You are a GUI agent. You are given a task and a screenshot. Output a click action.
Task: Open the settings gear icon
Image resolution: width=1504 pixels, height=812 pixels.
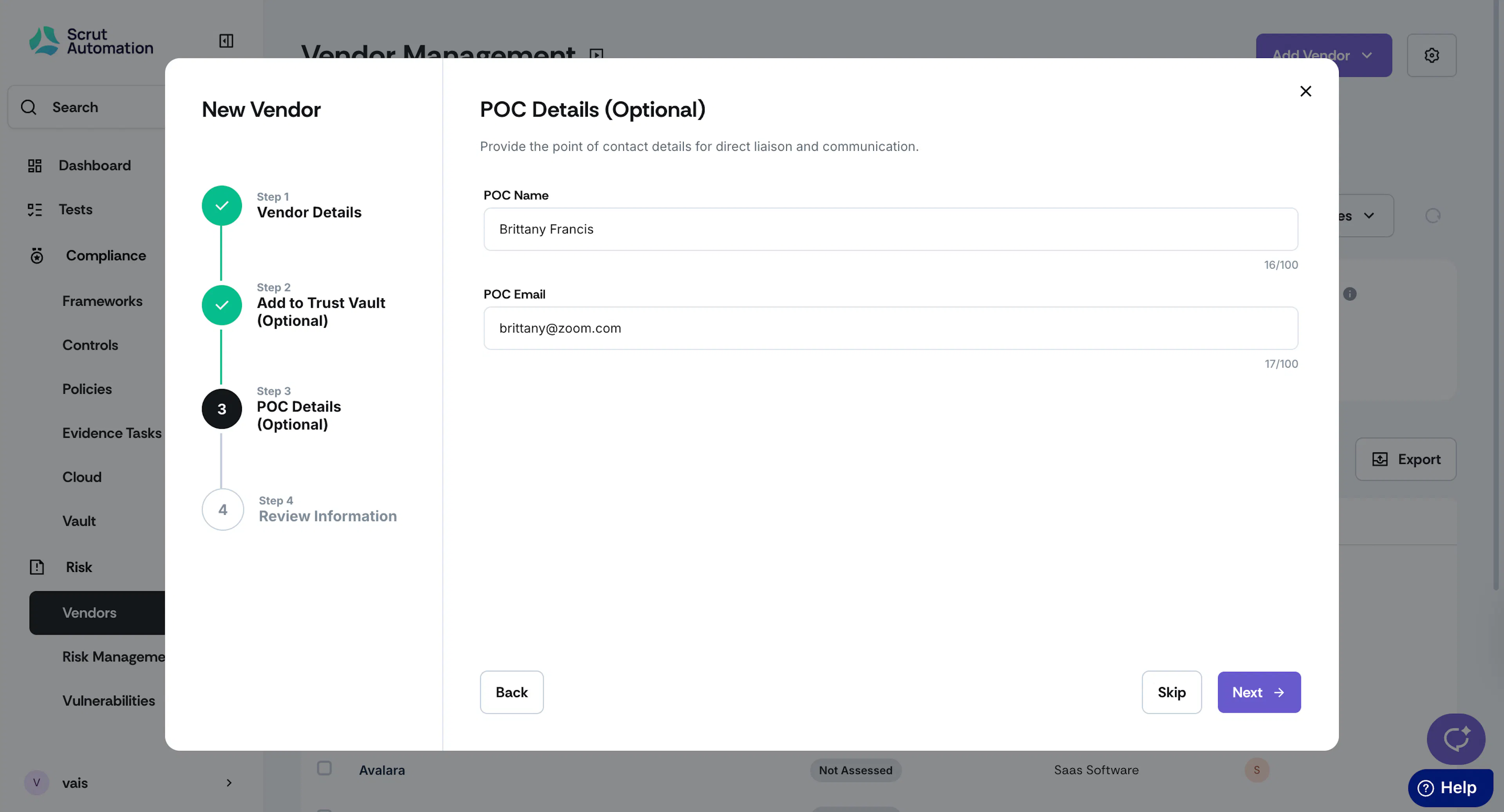(x=1431, y=56)
